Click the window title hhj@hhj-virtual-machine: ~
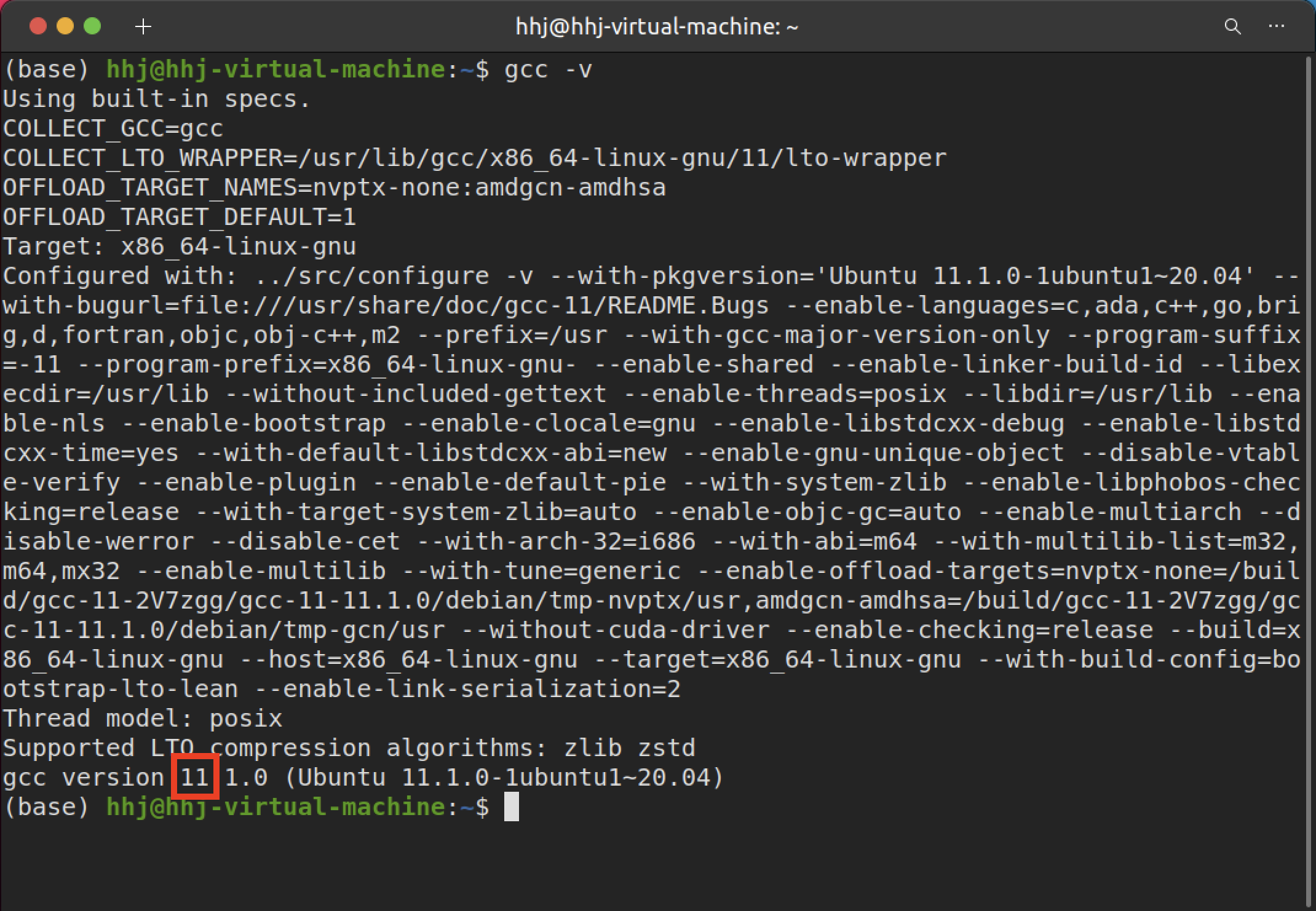The image size is (1316, 911). point(657,26)
